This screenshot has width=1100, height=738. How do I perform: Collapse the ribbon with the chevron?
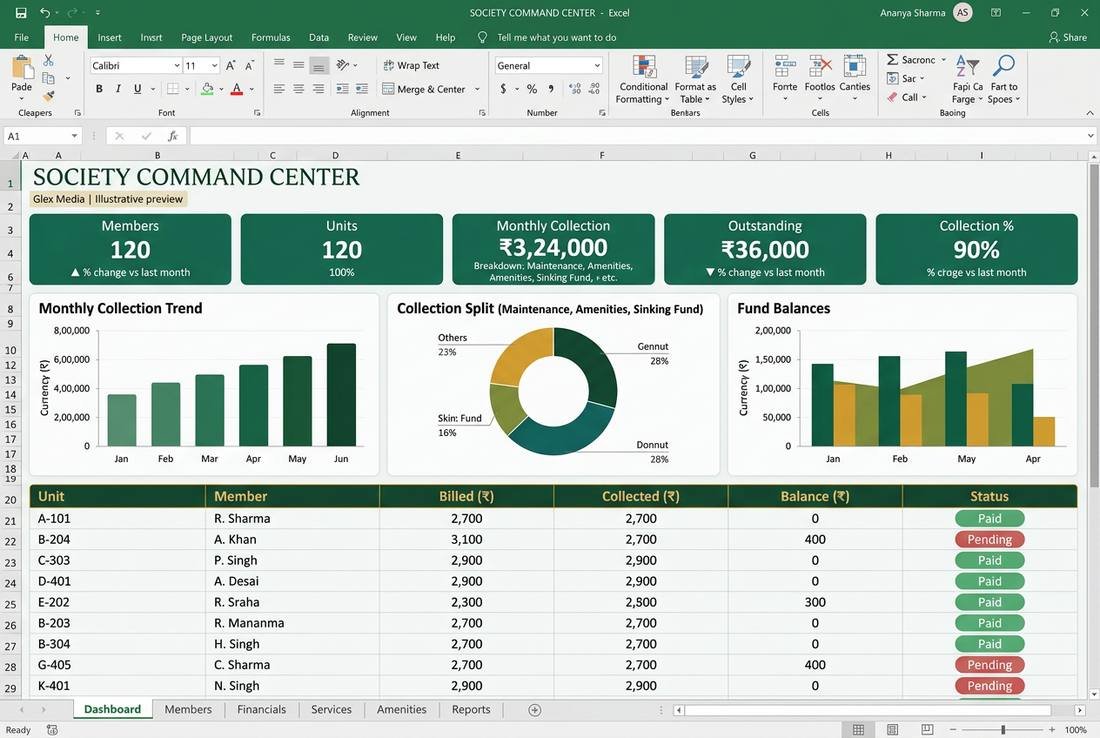coord(1089,113)
